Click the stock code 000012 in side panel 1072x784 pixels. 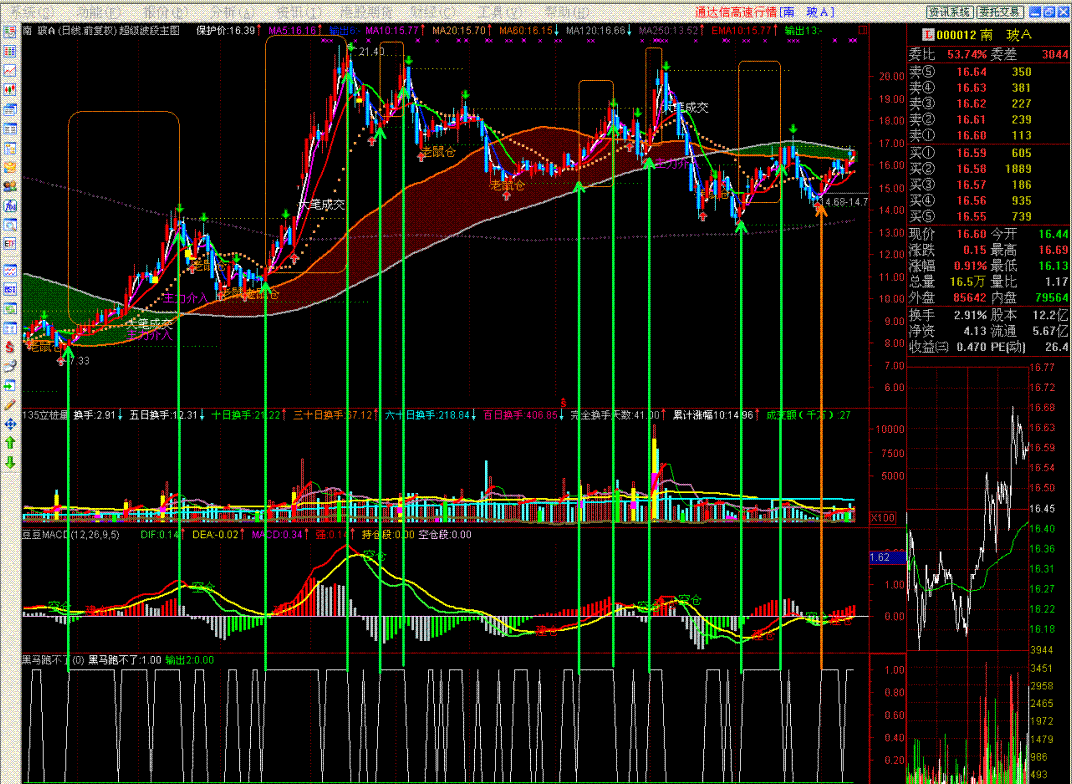tap(955, 35)
